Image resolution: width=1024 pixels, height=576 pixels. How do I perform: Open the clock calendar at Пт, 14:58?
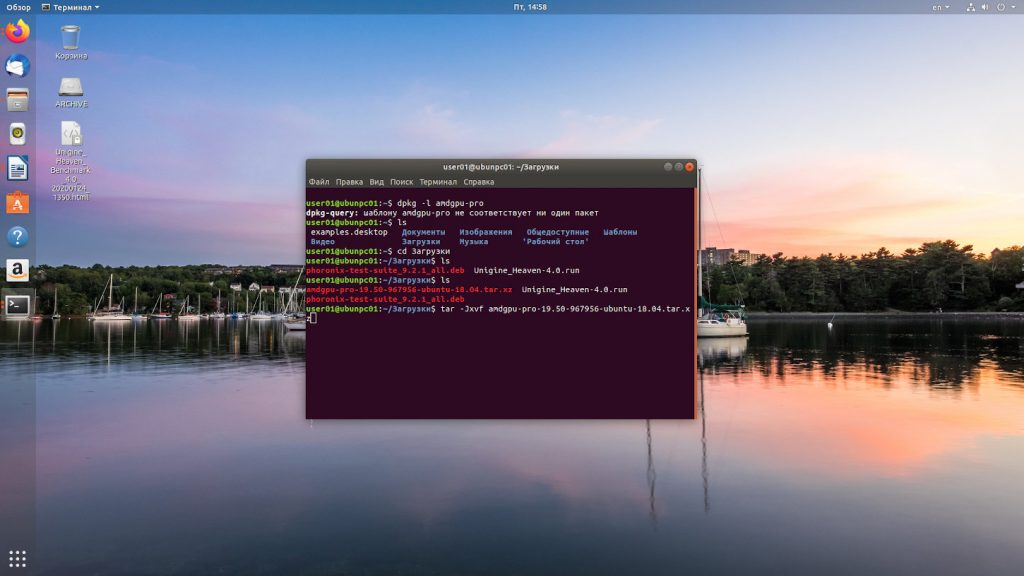click(x=530, y=7)
